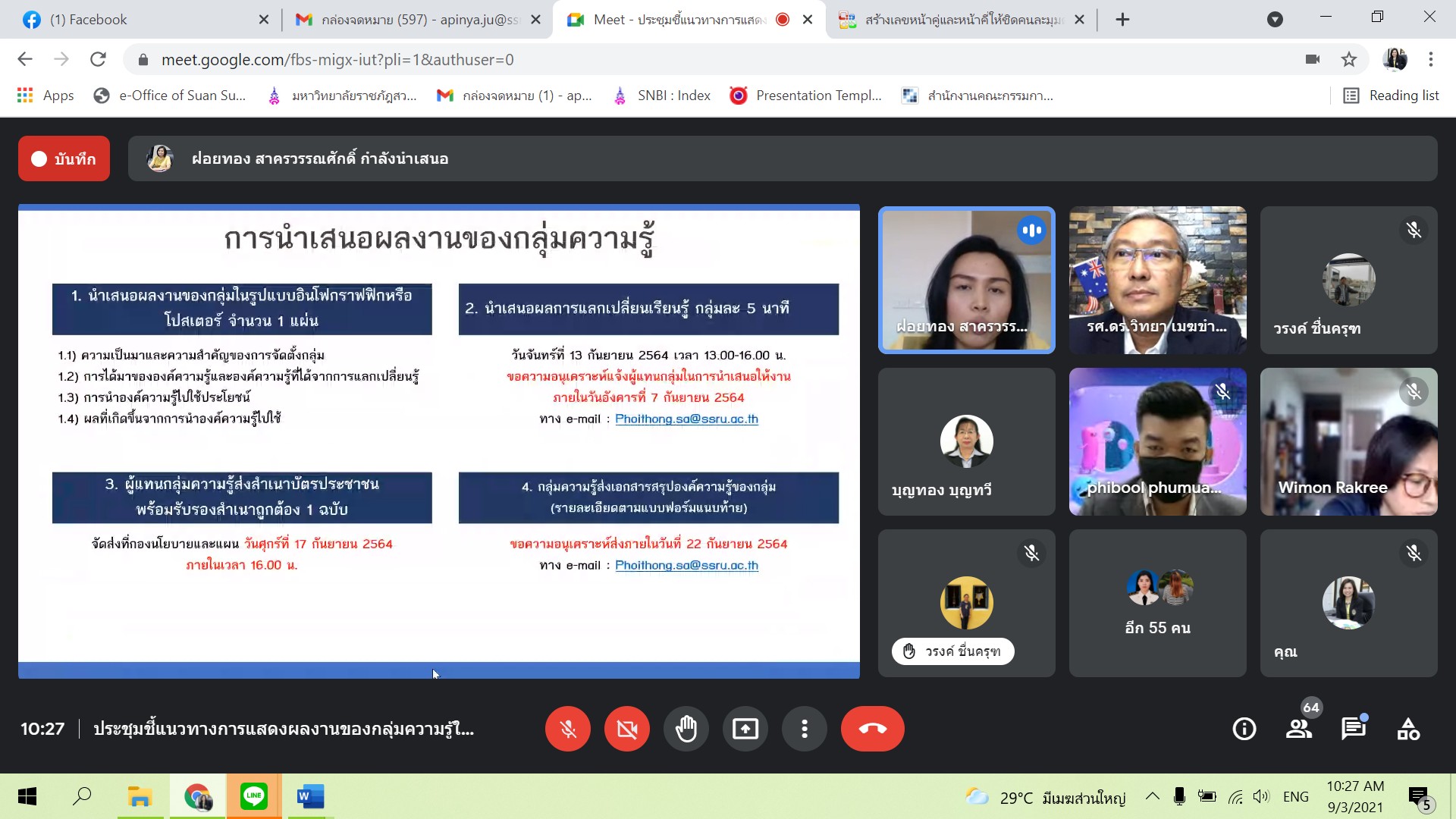Switch to the Gmail inbox browser tab

point(417,20)
